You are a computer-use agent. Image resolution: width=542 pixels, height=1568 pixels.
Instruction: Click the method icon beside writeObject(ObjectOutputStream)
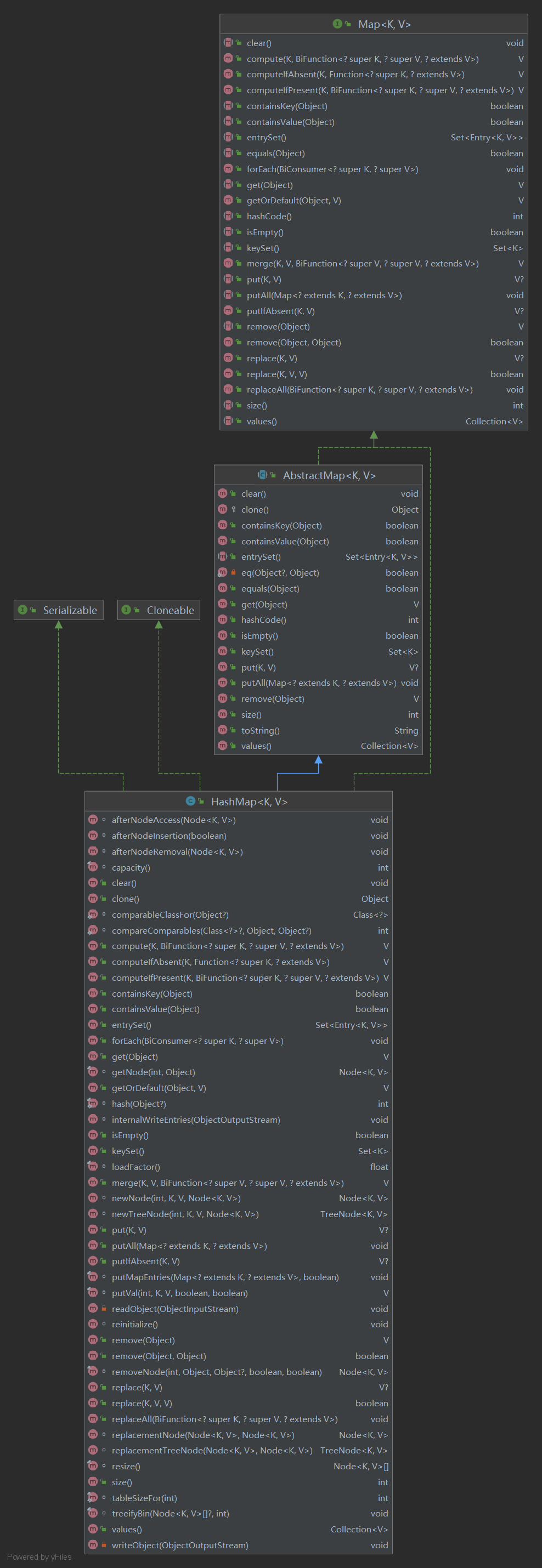pyautogui.click(x=93, y=1544)
